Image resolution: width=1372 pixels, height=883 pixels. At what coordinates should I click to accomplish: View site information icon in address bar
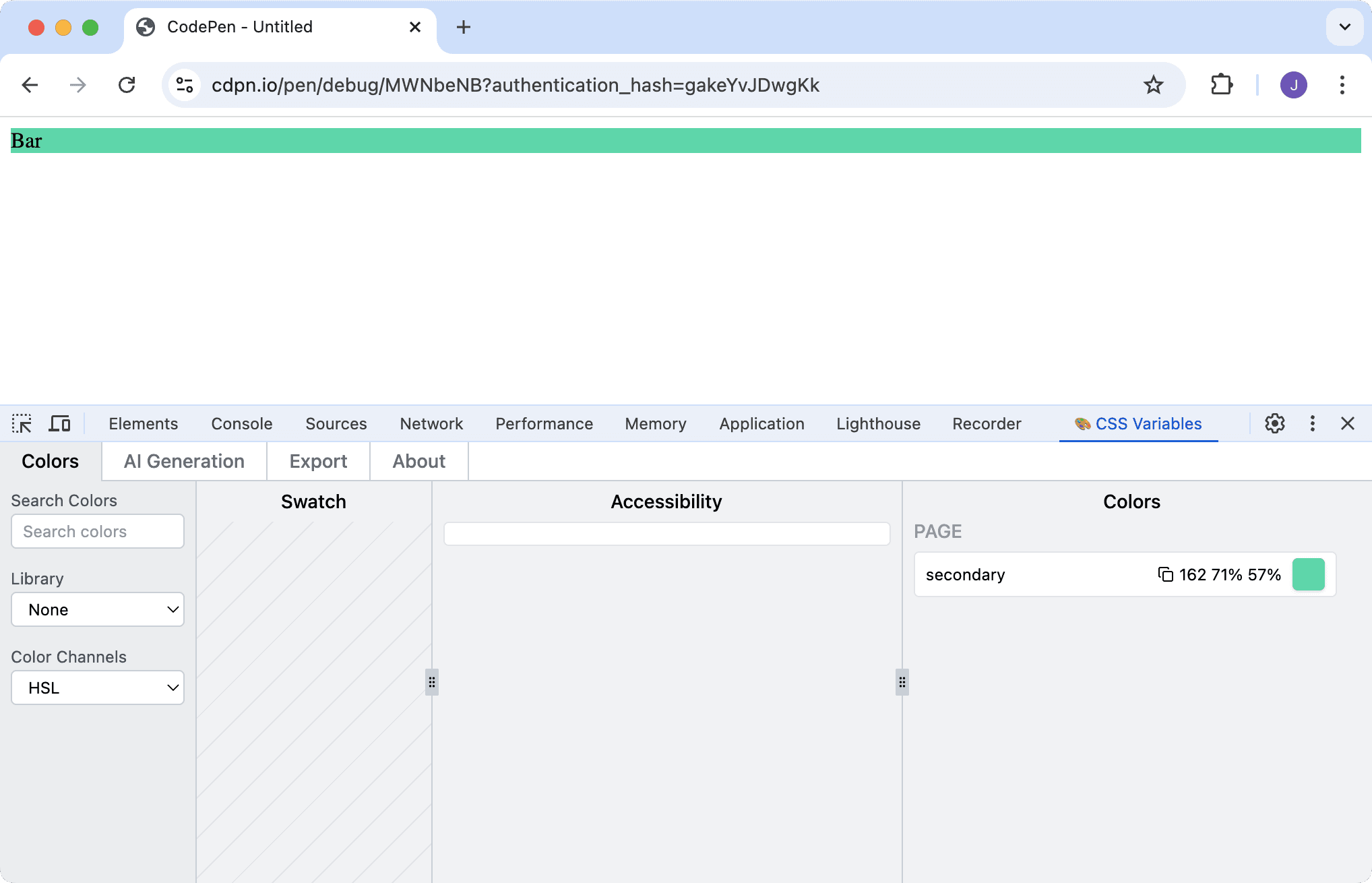click(185, 85)
